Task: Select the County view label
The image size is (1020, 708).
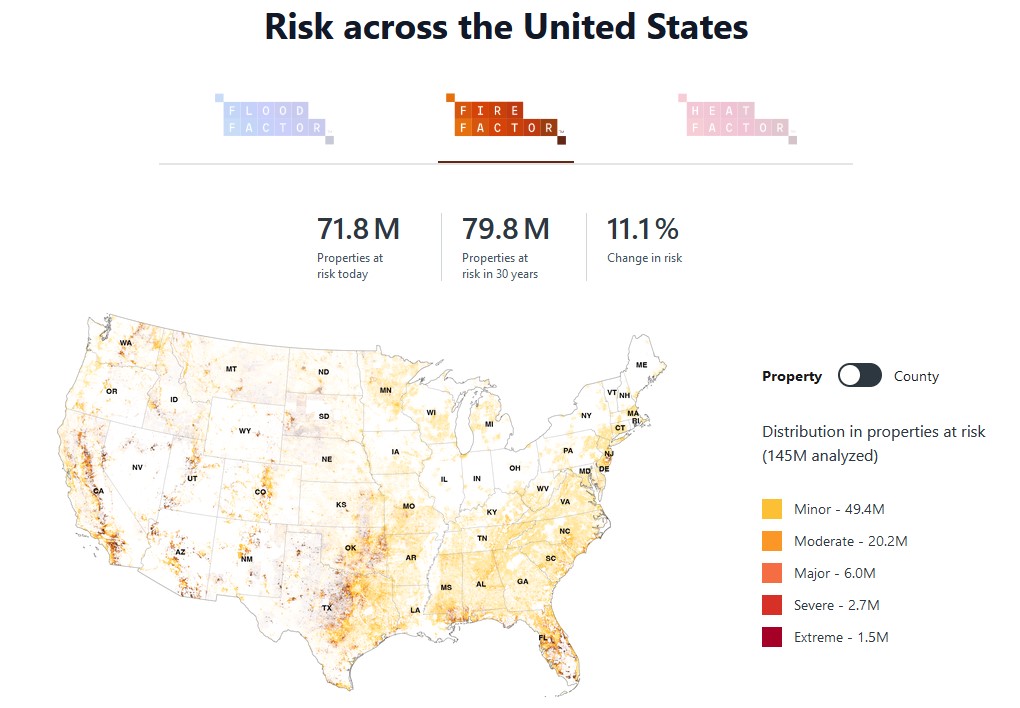Action: 916,376
